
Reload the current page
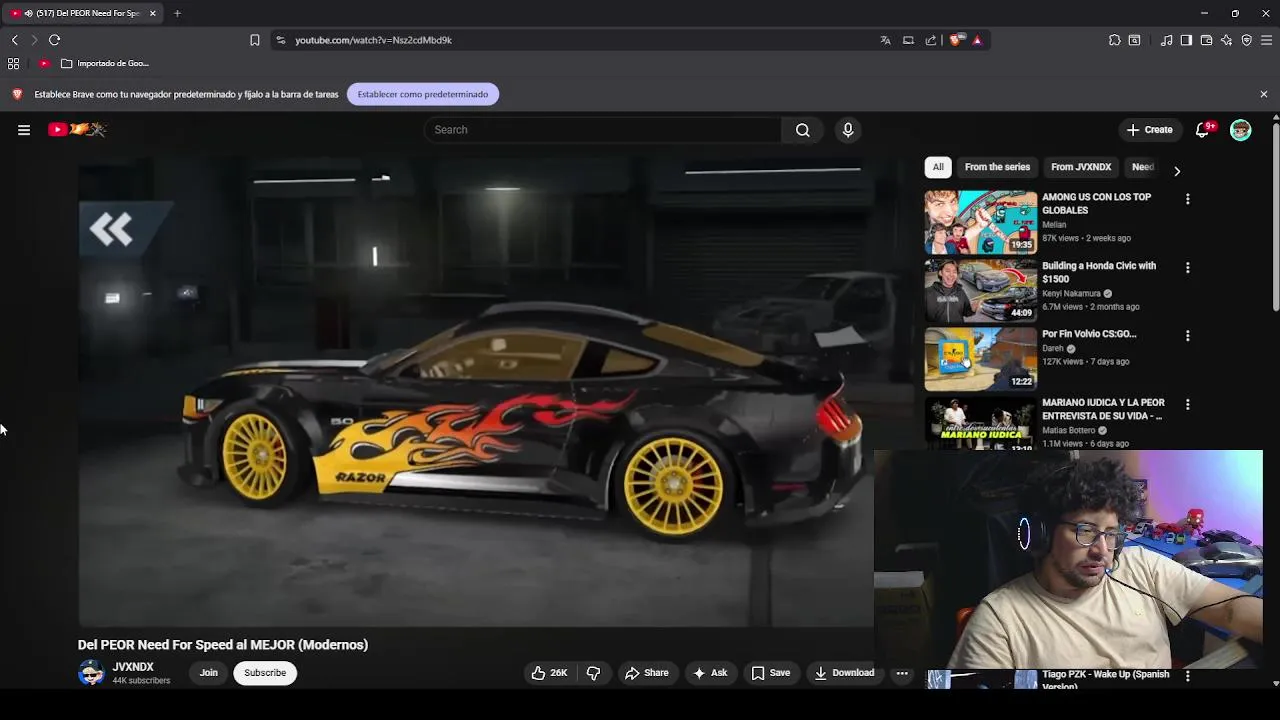click(55, 40)
